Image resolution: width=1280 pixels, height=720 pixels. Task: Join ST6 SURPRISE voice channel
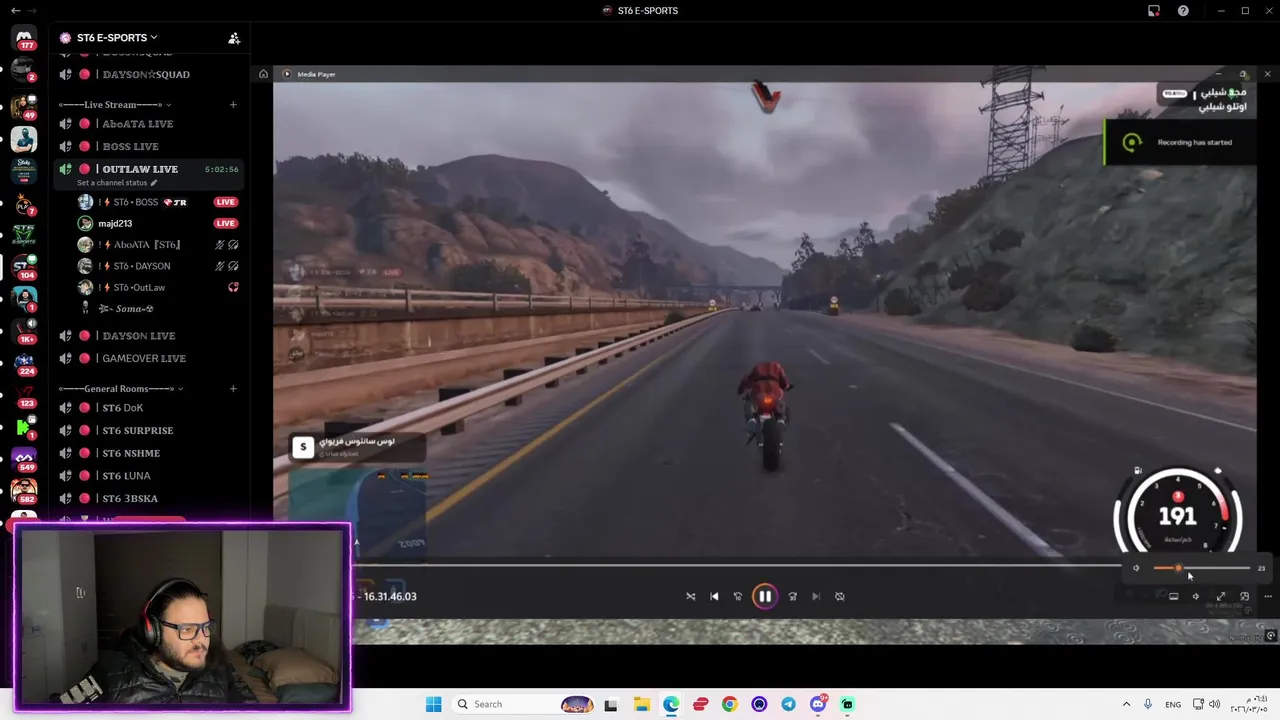click(150, 430)
